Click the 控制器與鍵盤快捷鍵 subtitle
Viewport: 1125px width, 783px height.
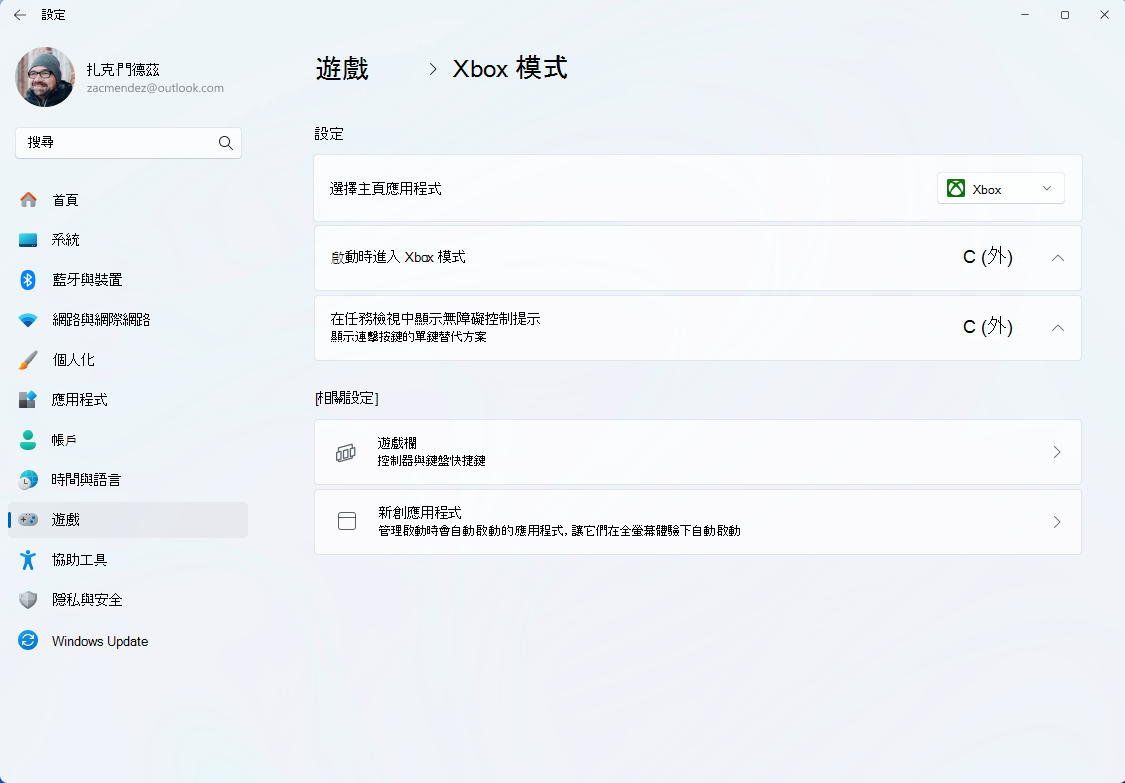431,461
